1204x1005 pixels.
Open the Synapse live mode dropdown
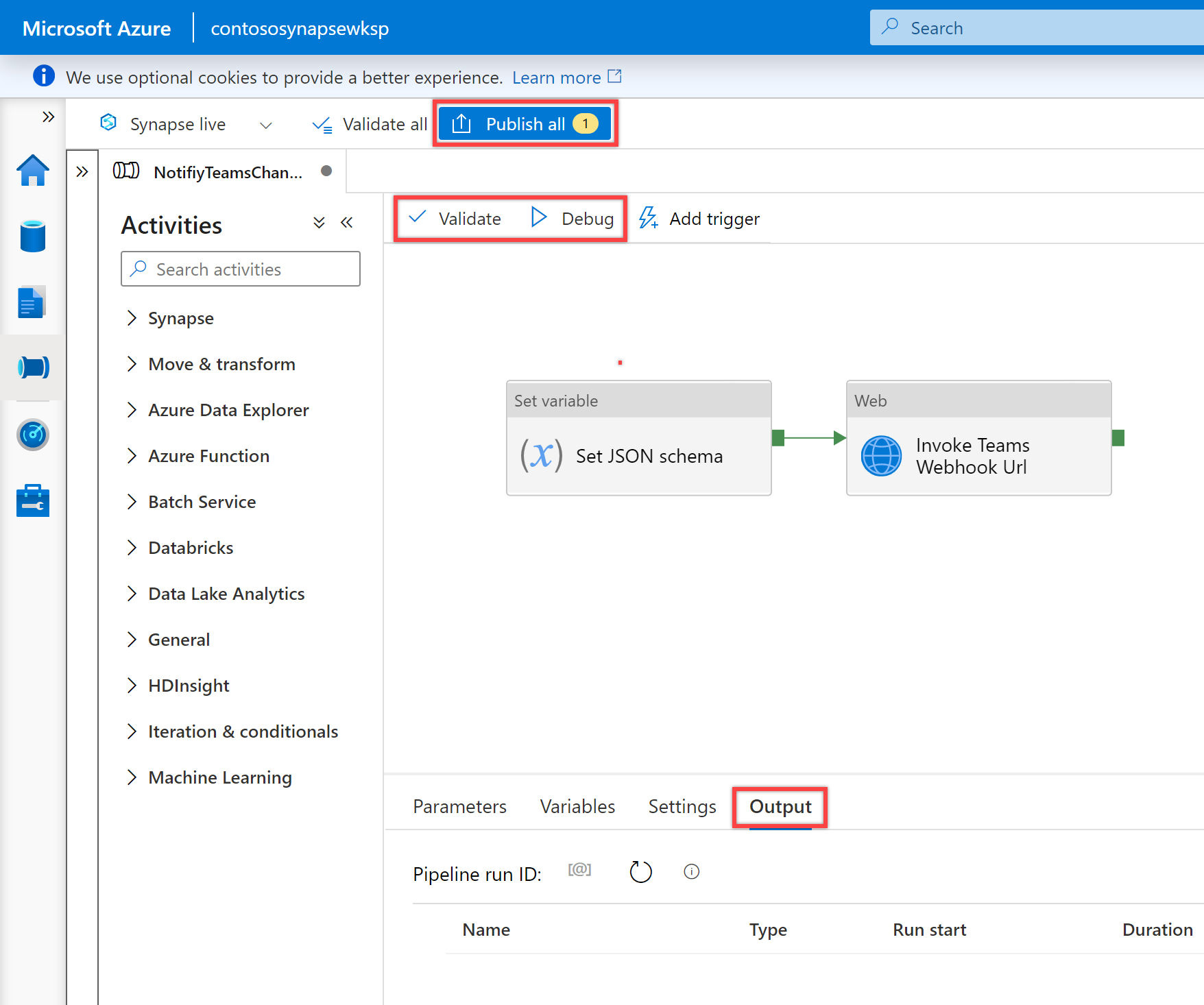pos(265,125)
